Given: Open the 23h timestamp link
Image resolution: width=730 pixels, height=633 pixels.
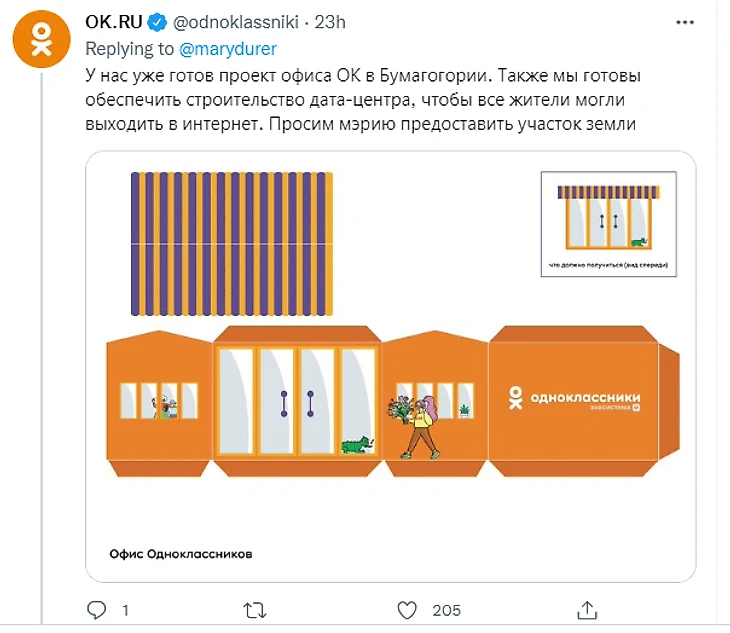Looking at the screenshot, I should coord(330,22).
